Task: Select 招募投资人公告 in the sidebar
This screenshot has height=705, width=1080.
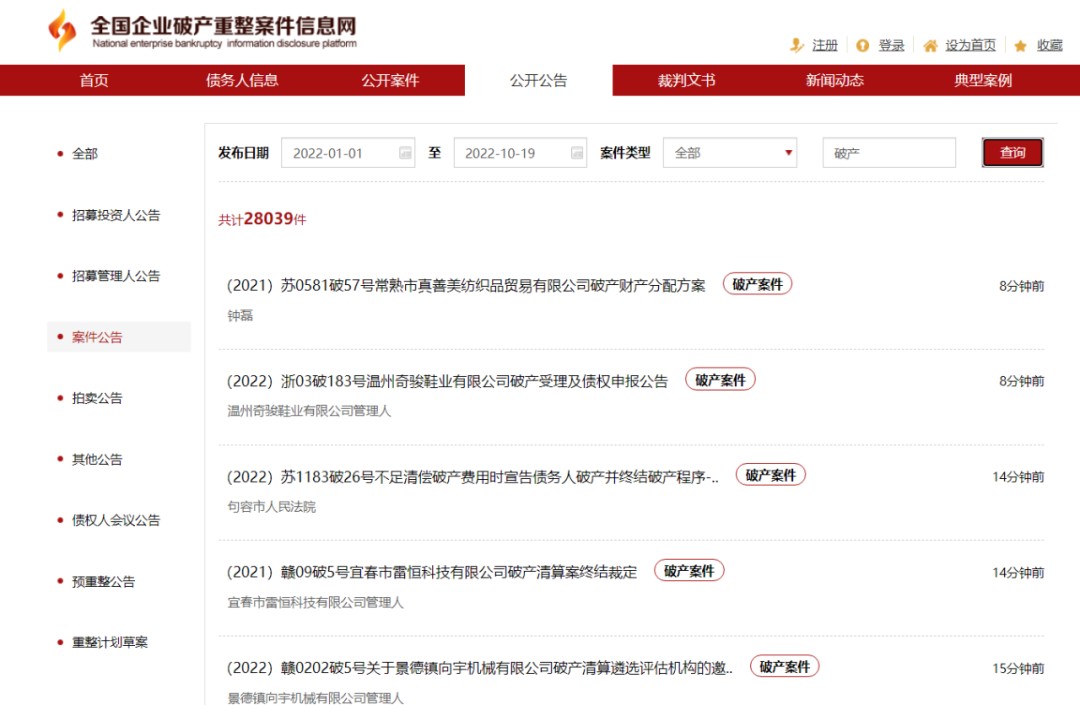Action: click(116, 215)
